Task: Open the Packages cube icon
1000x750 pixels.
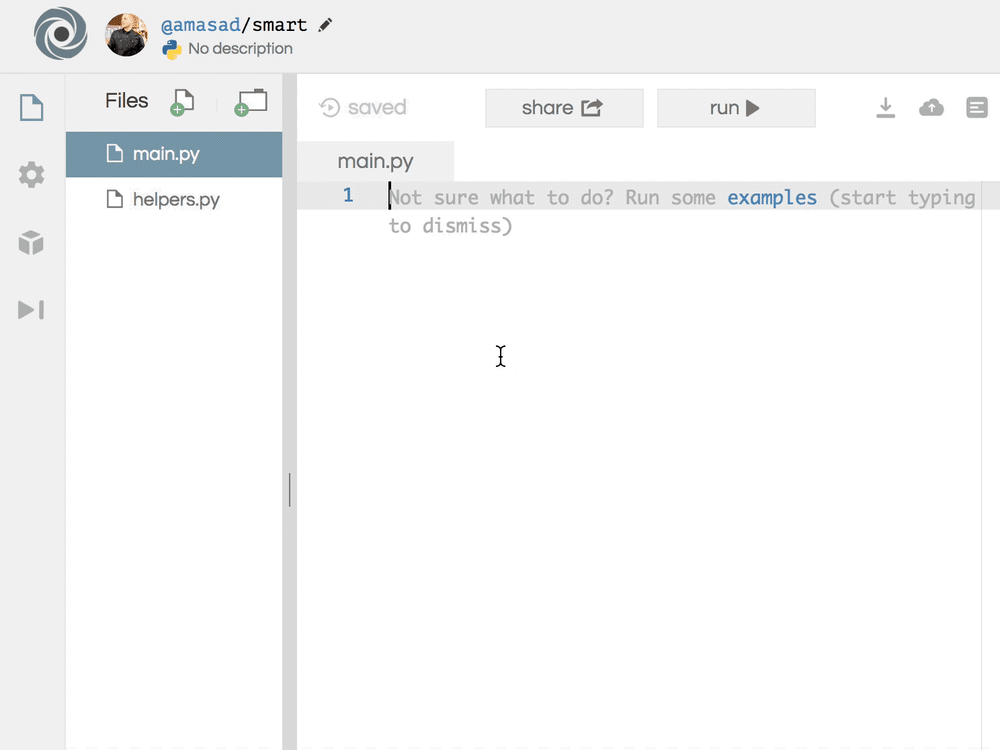Action: [x=32, y=242]
